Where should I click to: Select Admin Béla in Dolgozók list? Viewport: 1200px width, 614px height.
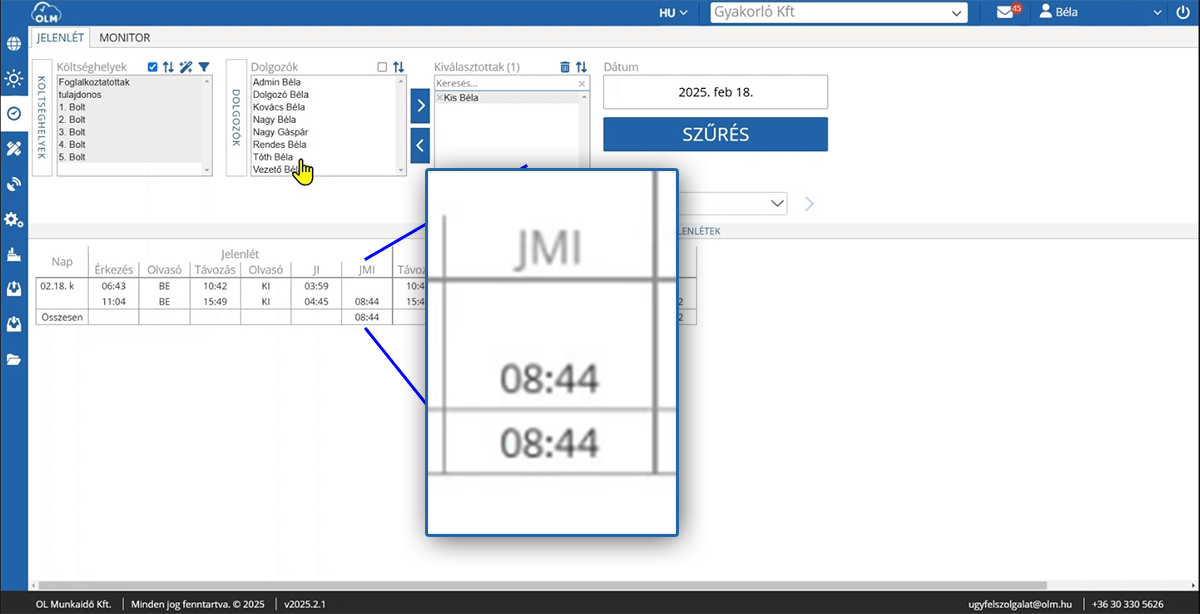coord(324,82)
